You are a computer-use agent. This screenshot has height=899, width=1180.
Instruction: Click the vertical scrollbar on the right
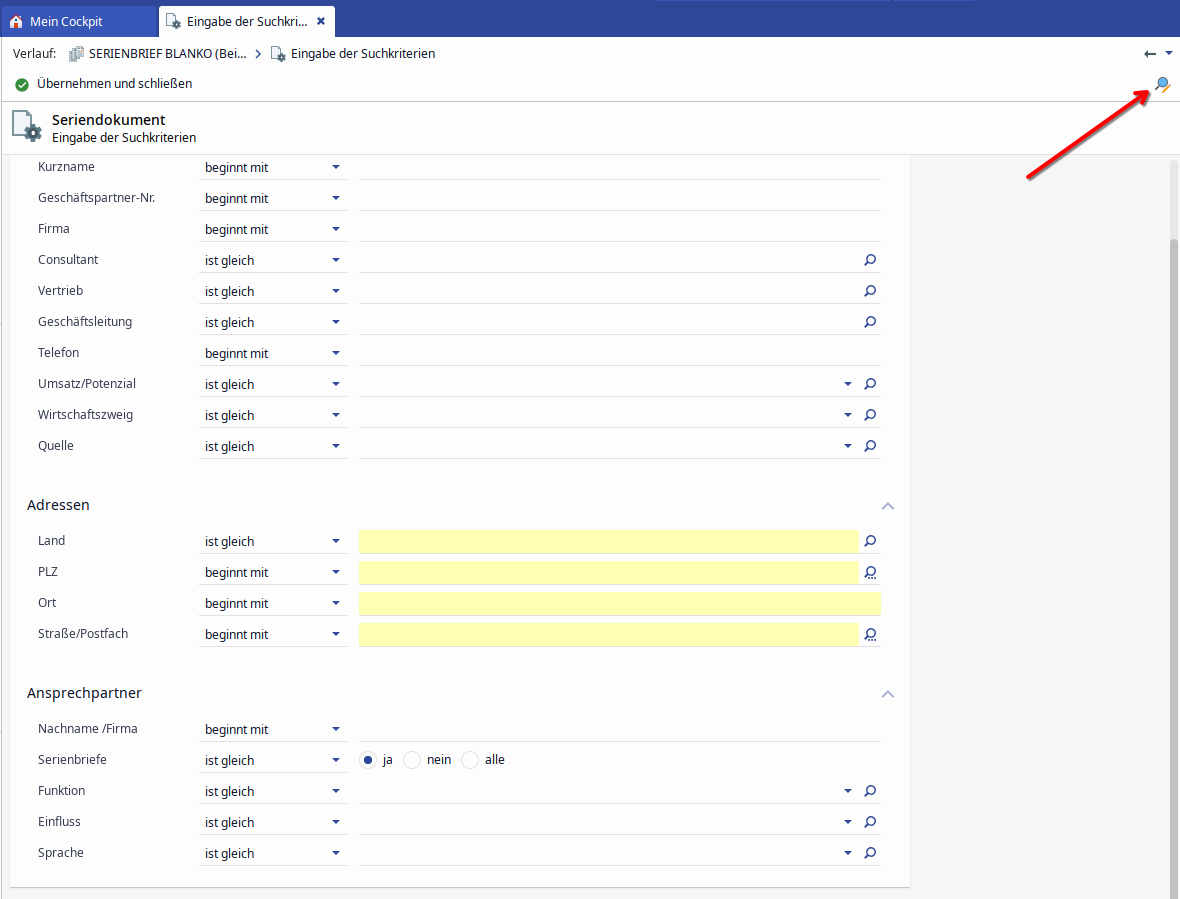pos(1174,560)
